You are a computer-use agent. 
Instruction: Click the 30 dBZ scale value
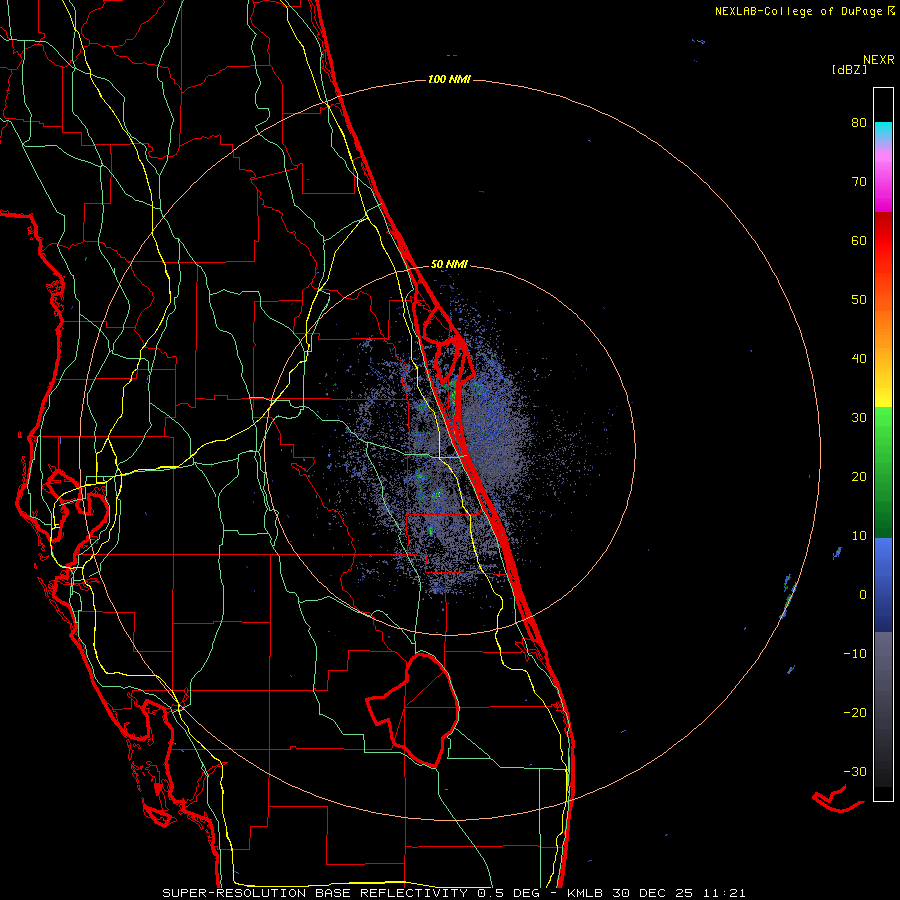click(x=859, y=417)
